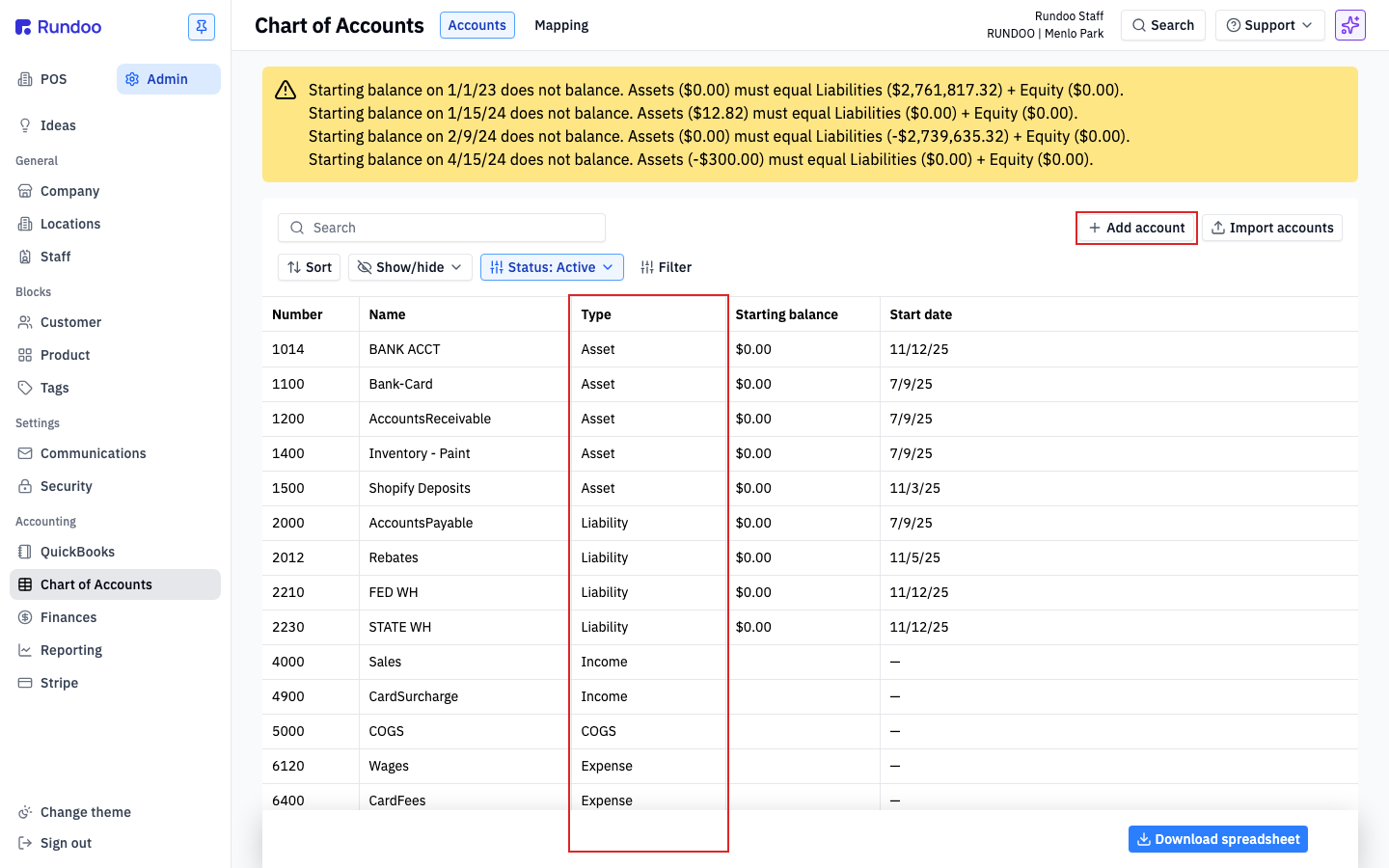The width and height of the screenshot is (1389, 868).
Task: Select the Accounts tab
Action: (477, 25)
